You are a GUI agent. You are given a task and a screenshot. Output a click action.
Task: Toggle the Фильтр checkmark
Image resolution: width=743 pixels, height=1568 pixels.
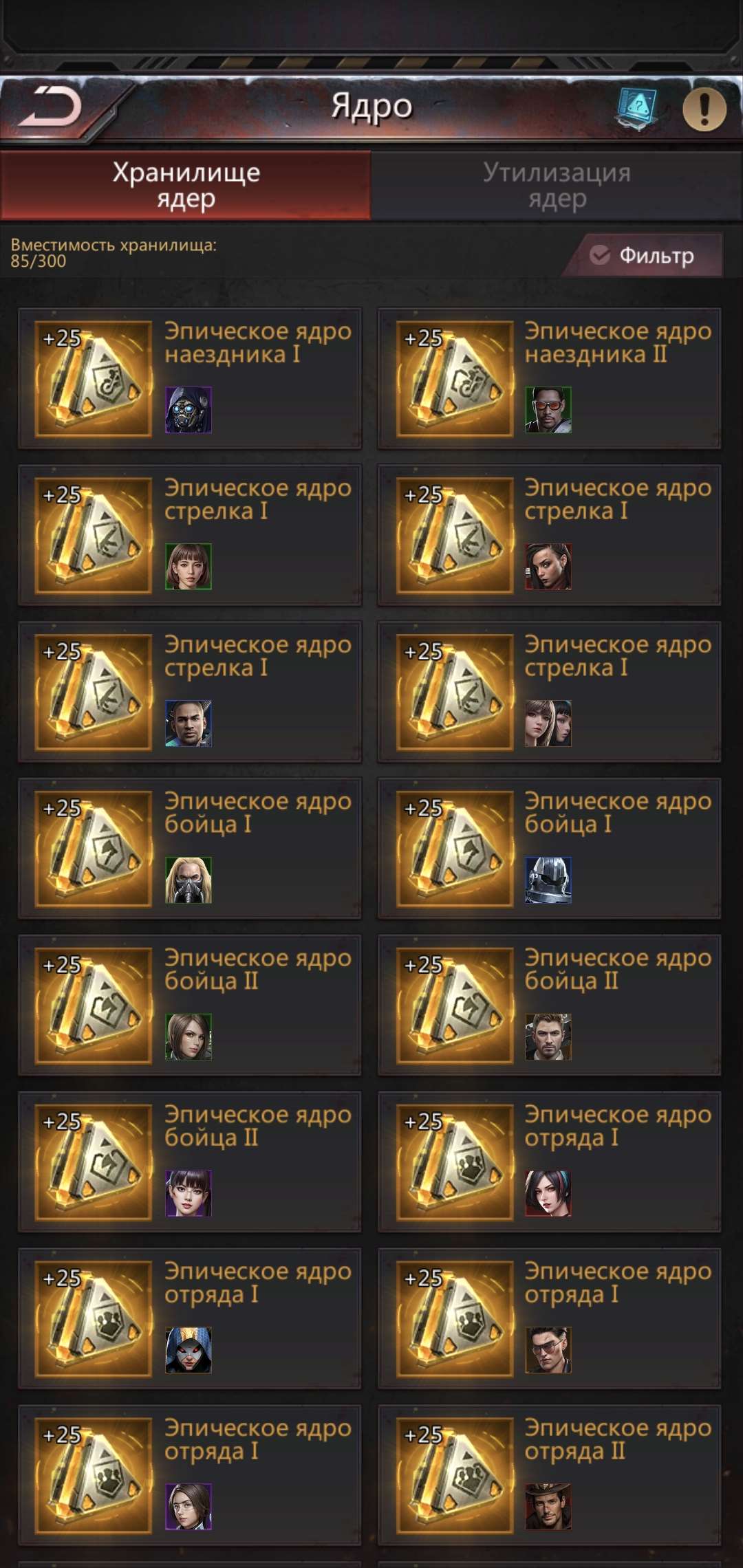click(600, 255)
